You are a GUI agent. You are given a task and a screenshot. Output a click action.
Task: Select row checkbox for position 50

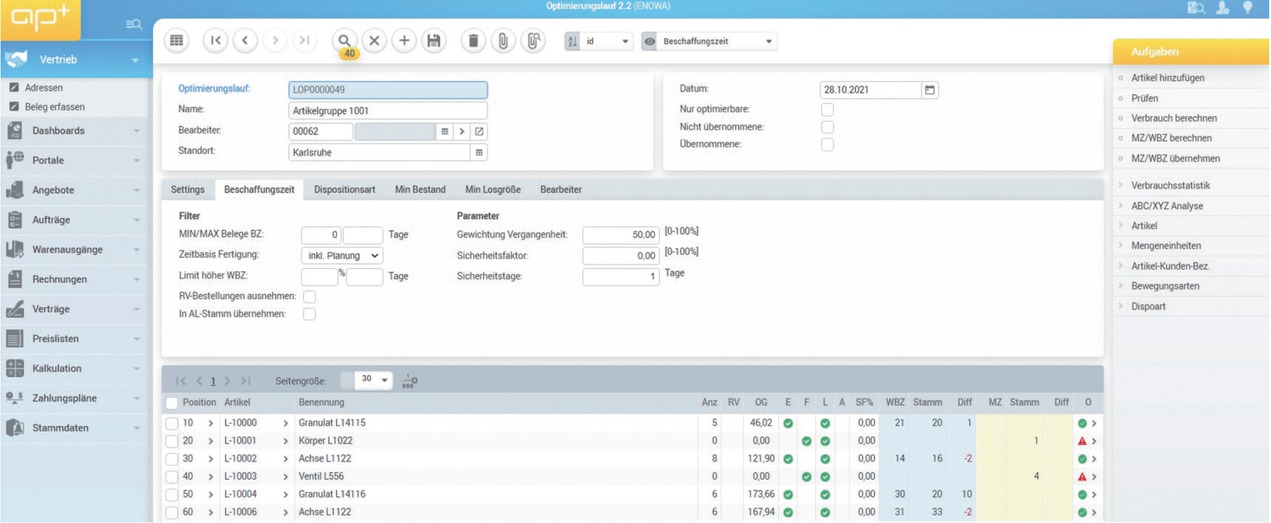pyautogui.click(x=172, y=495)
